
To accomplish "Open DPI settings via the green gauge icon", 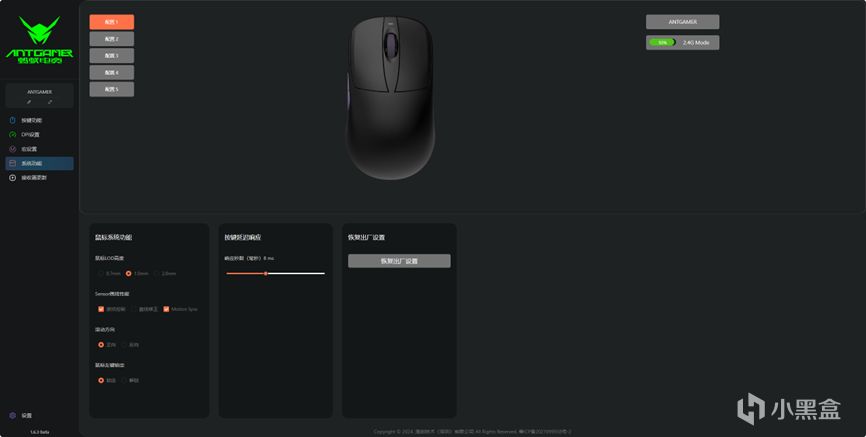I will click(x=12, y=134).
